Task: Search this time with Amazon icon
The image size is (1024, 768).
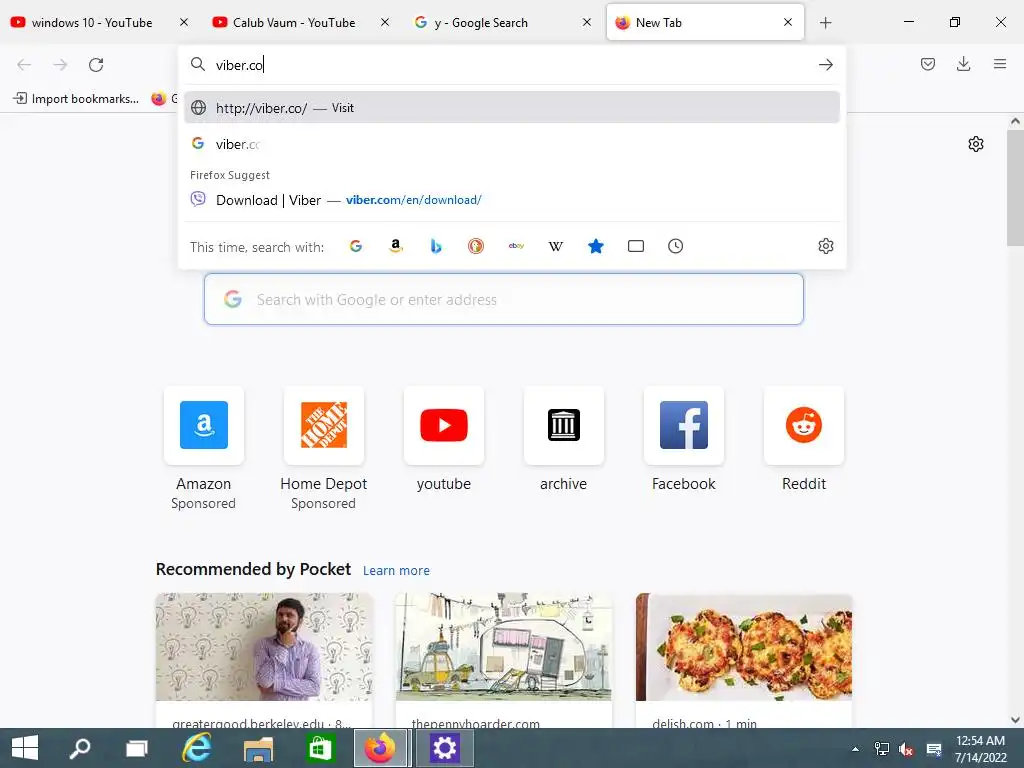Action: (396, 246)
